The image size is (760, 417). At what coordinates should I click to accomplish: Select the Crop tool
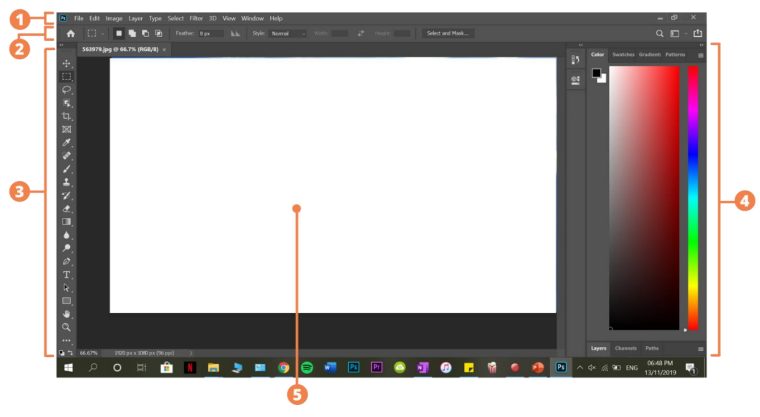(66, 116)
